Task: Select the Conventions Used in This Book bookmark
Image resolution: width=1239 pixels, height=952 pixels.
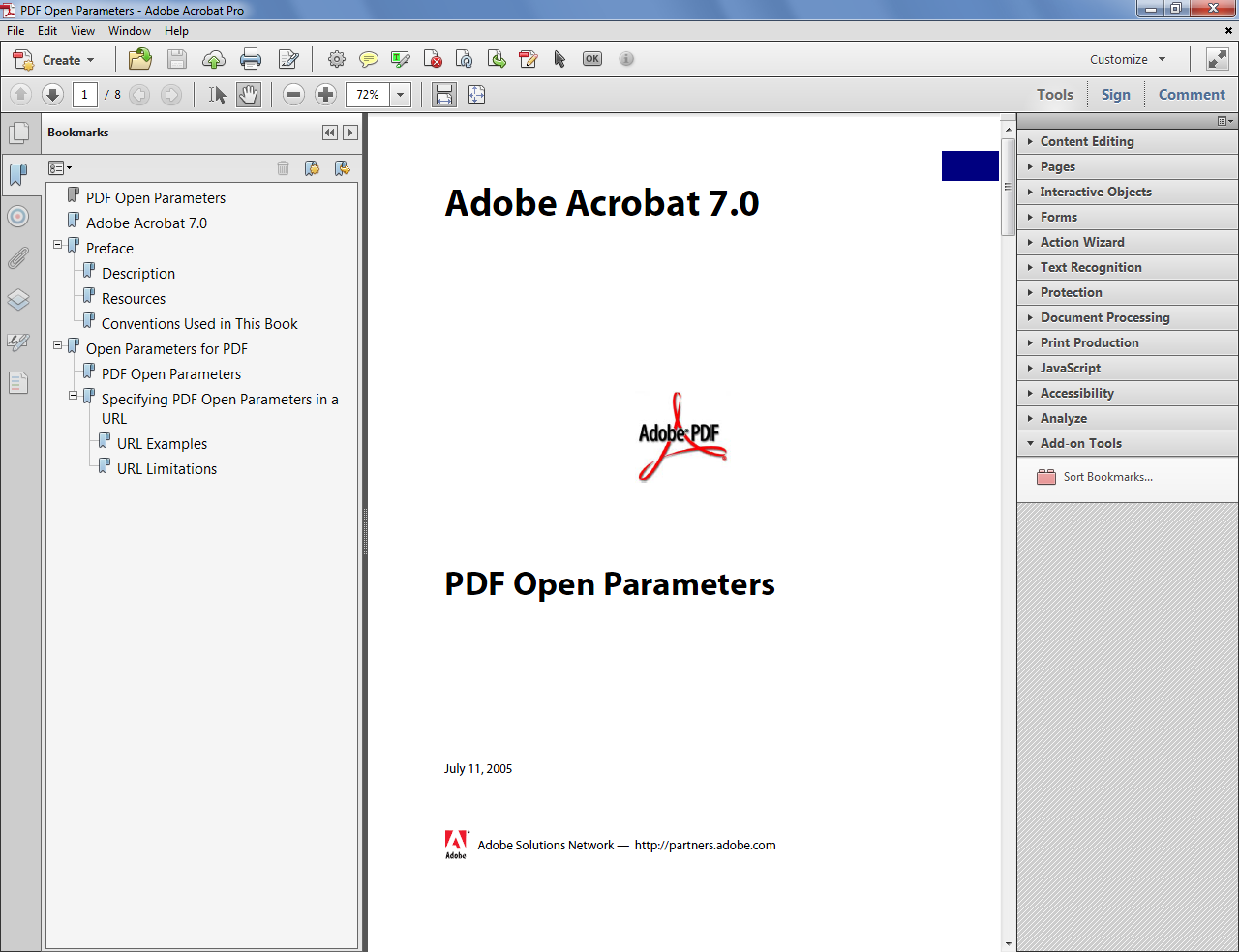Action: (199, 323)
